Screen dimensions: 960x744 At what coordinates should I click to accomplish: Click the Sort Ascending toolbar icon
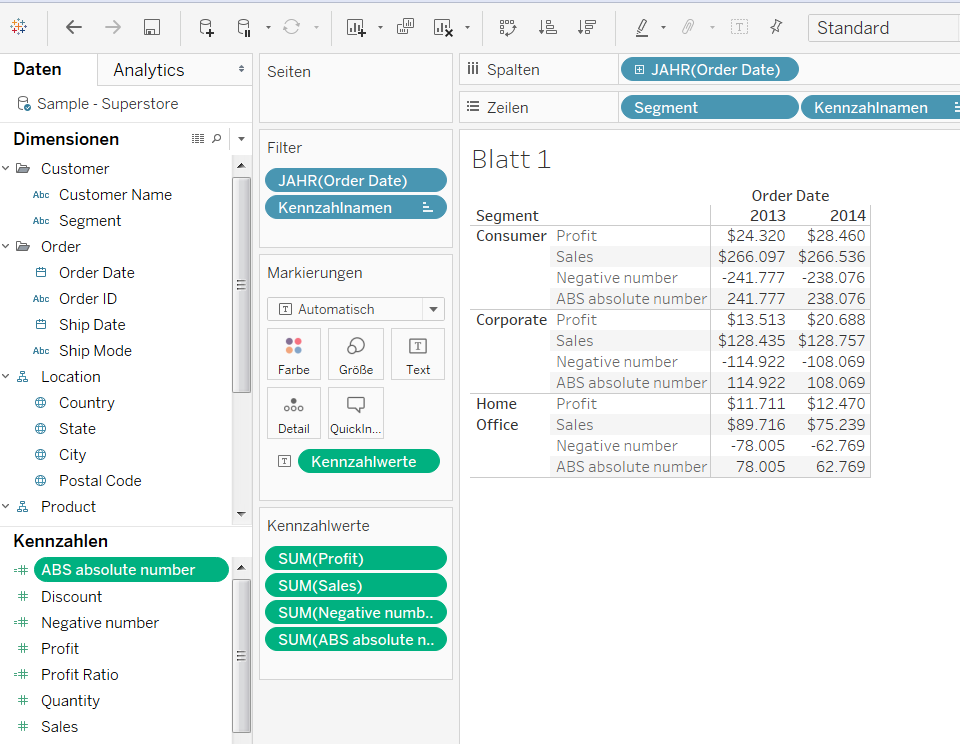(547, 27)
